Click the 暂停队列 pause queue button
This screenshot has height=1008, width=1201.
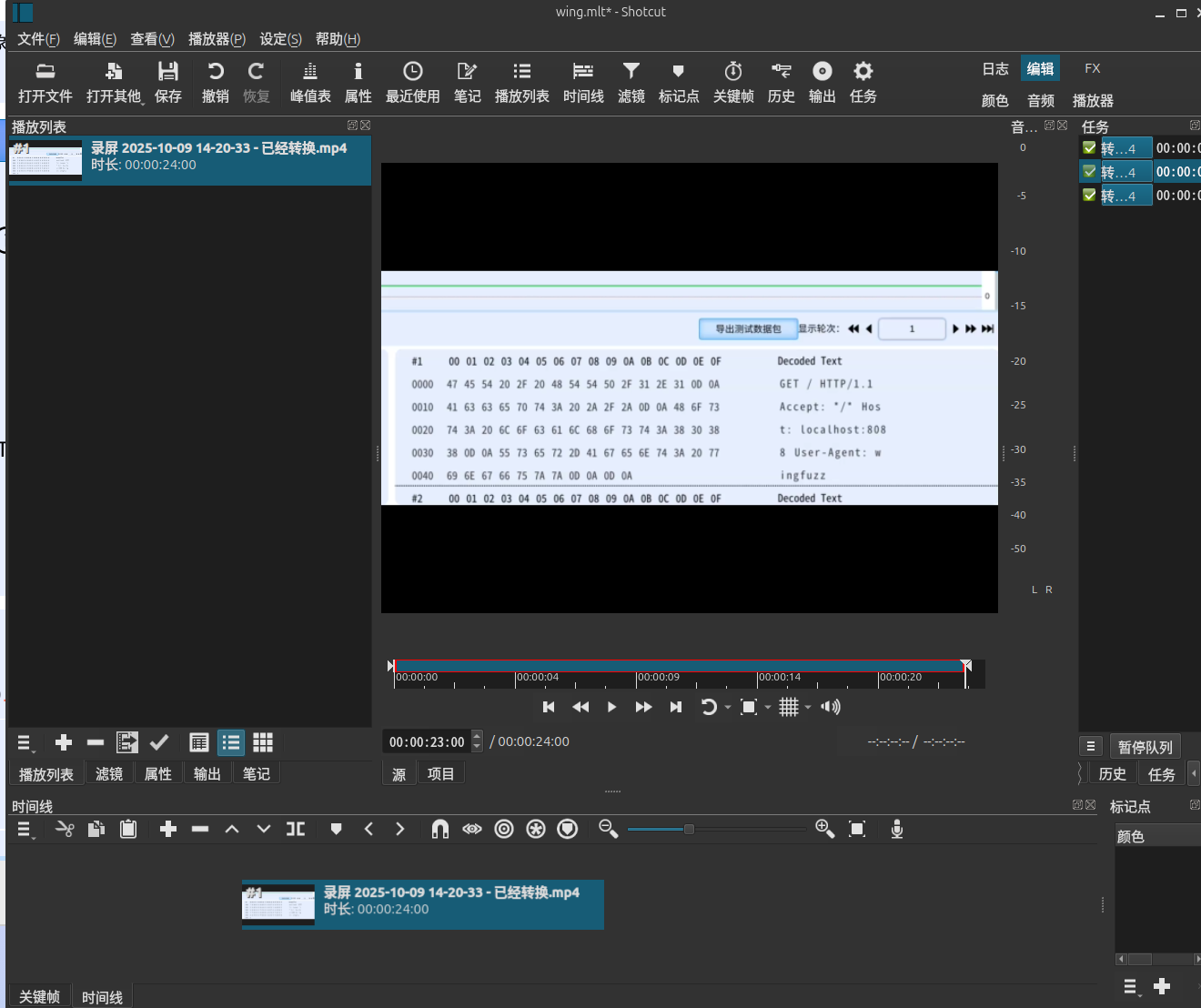tap(1145, 747)
